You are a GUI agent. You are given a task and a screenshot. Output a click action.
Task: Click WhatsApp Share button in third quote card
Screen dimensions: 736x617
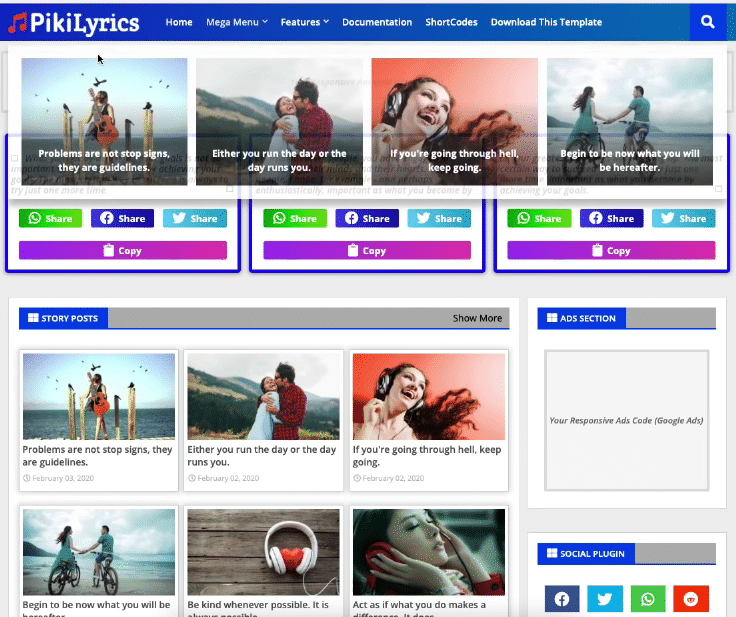click(x=539, y=218)
